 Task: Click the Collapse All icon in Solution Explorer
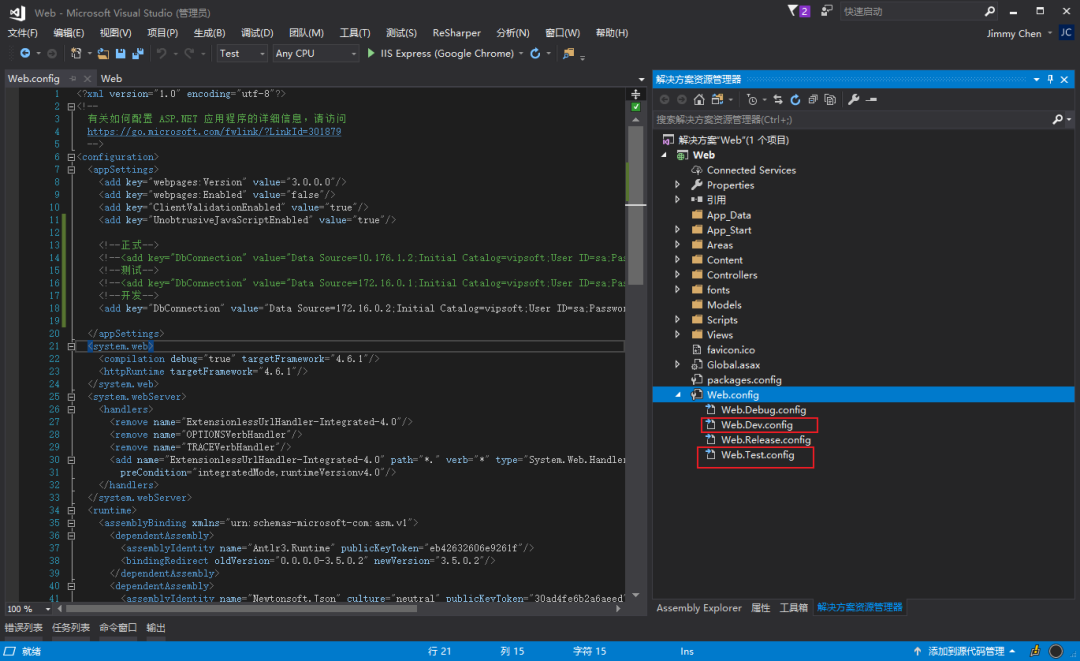(x=813, y=100)
